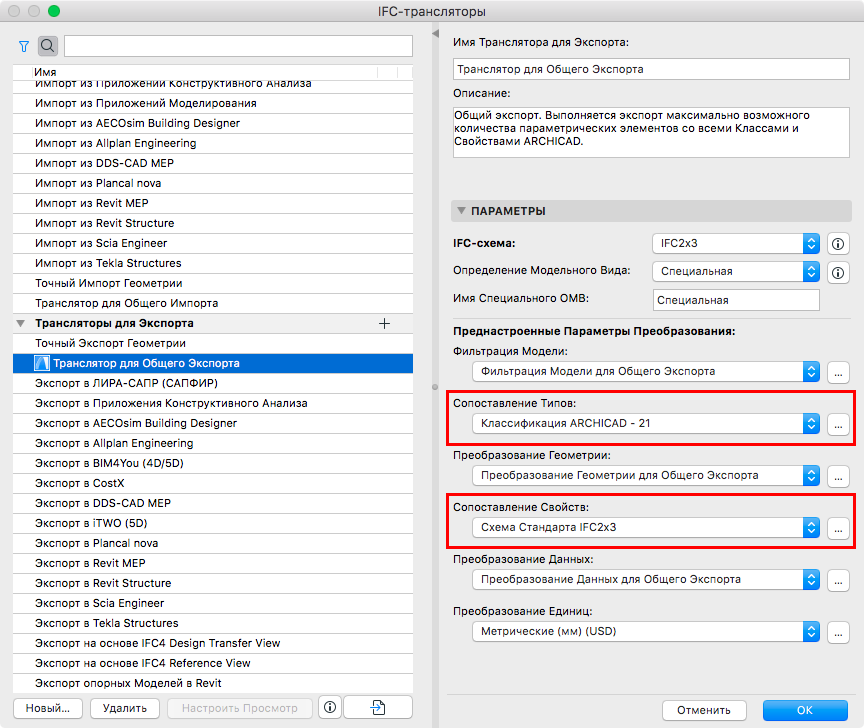The image size is (864, 728).
Task: Select Точный Экспорт Геометрии translator
Action: click(213, 343)
